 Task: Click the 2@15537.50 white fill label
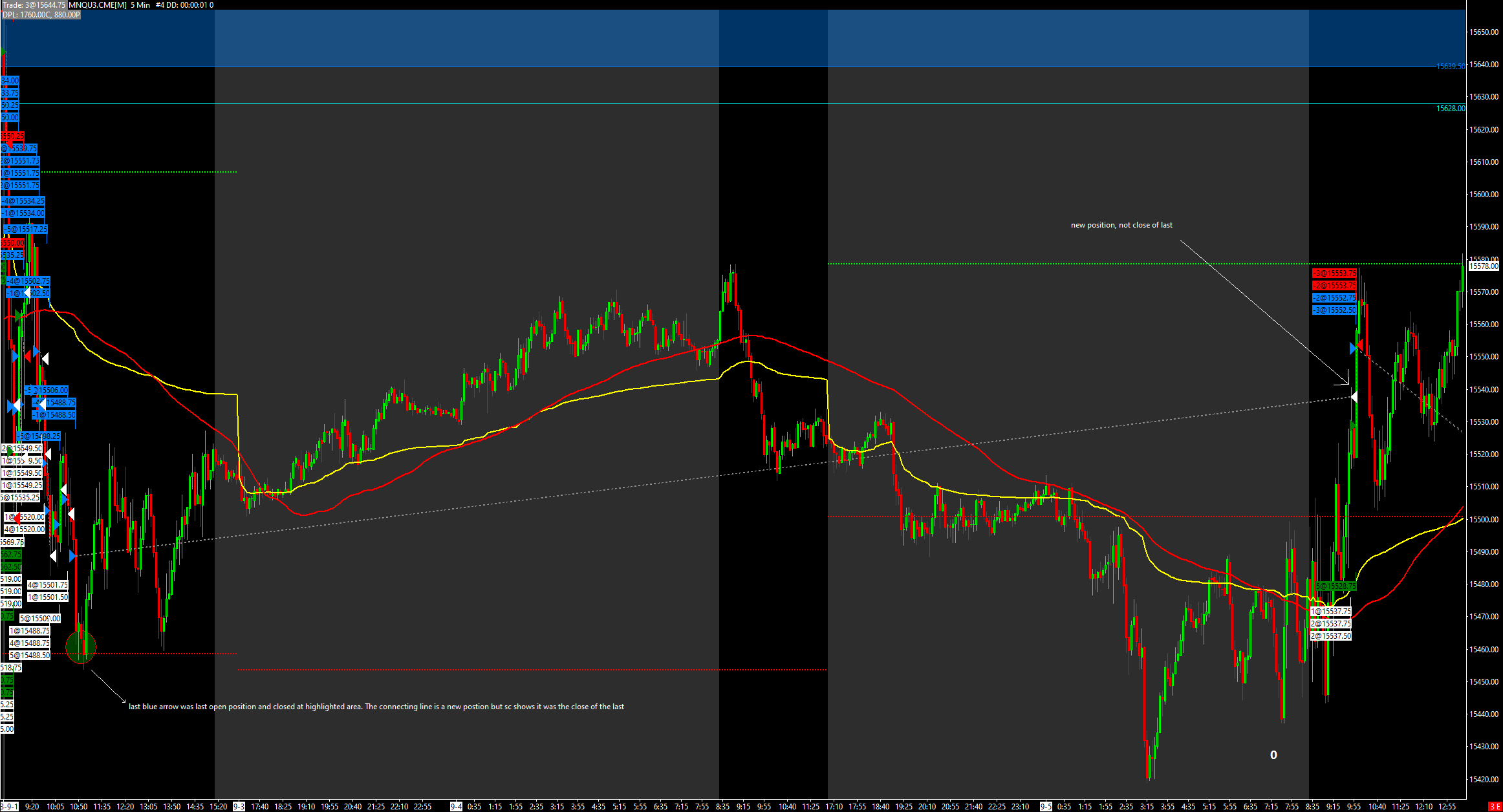[x=1330, y=636]
